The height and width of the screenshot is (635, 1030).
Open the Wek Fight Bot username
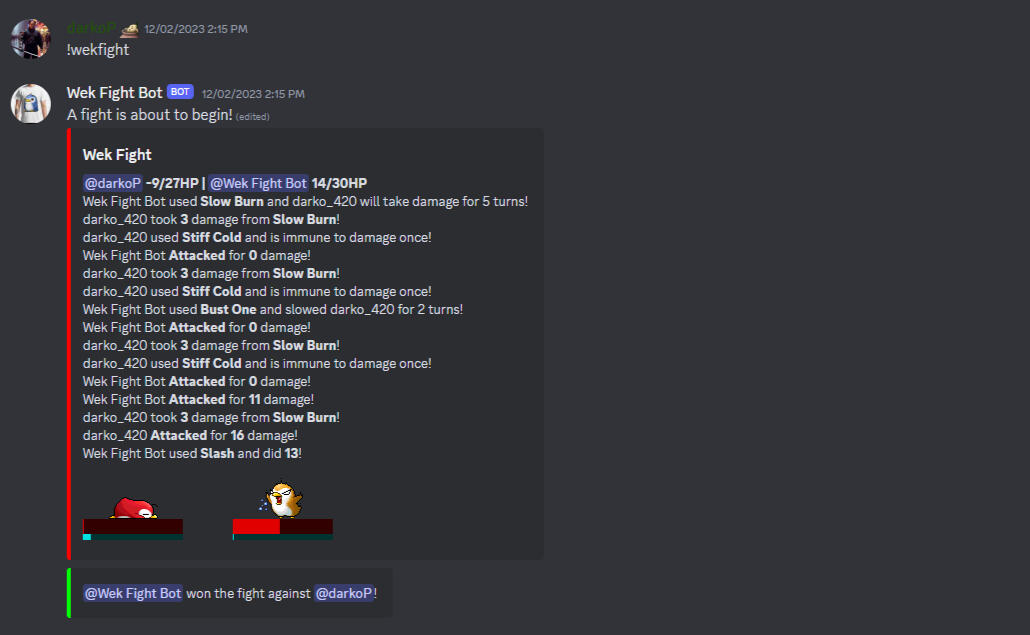114,93
